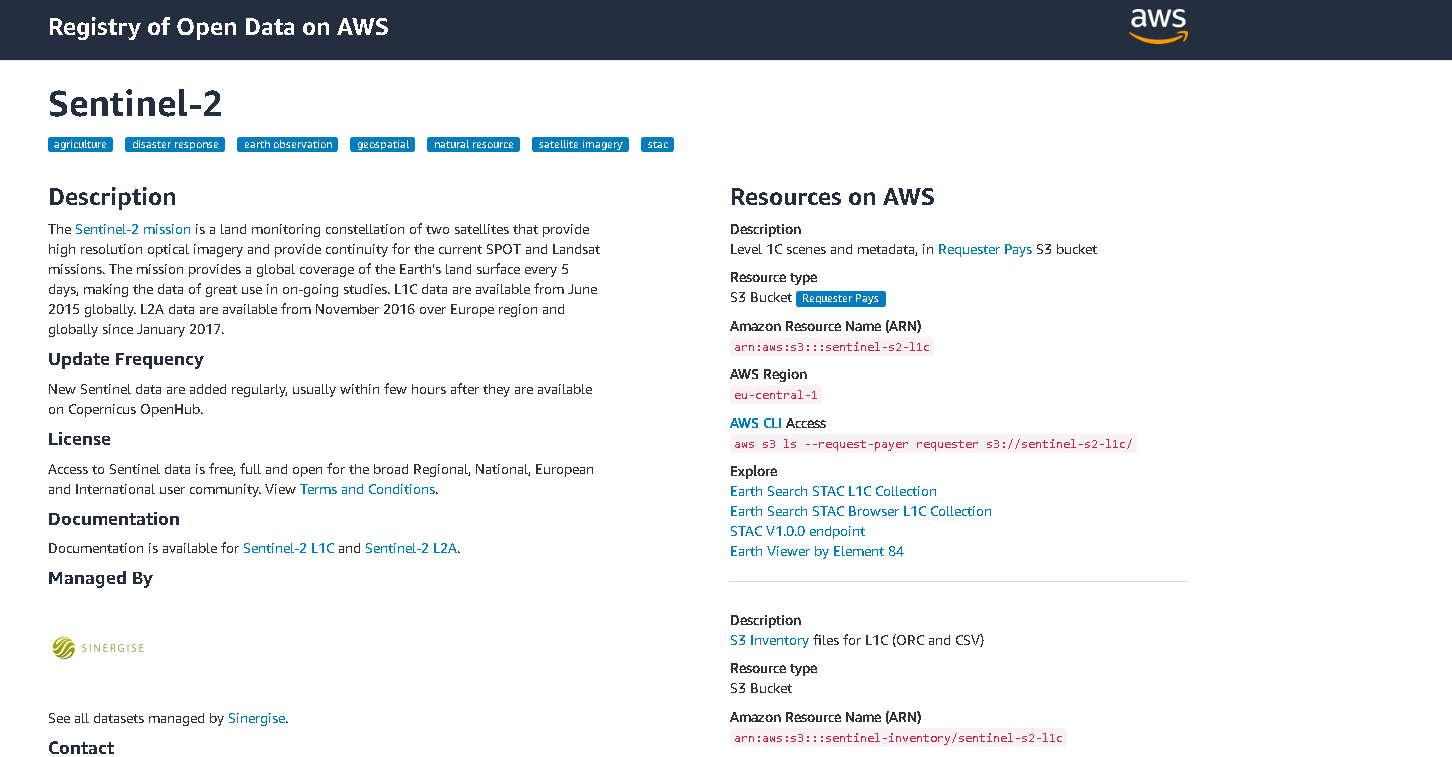Open Sentinel-2 L2A documentation link
Viewport: 1452px width, 757px height.
click(x=411, y=548)
